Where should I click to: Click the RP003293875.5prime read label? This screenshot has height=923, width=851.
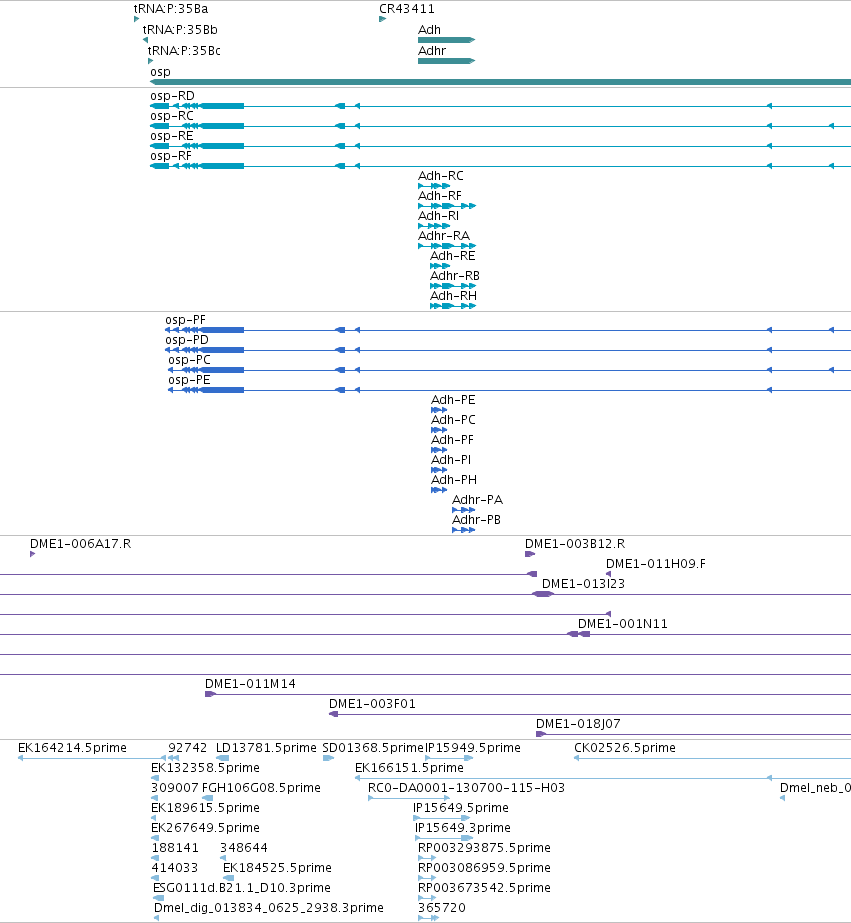pos(484,848)
